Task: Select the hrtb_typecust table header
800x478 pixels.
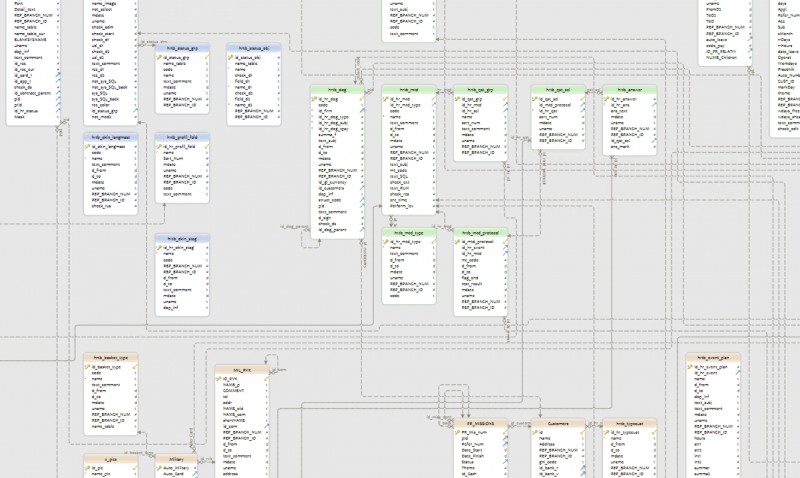Action: pos(629,423)
